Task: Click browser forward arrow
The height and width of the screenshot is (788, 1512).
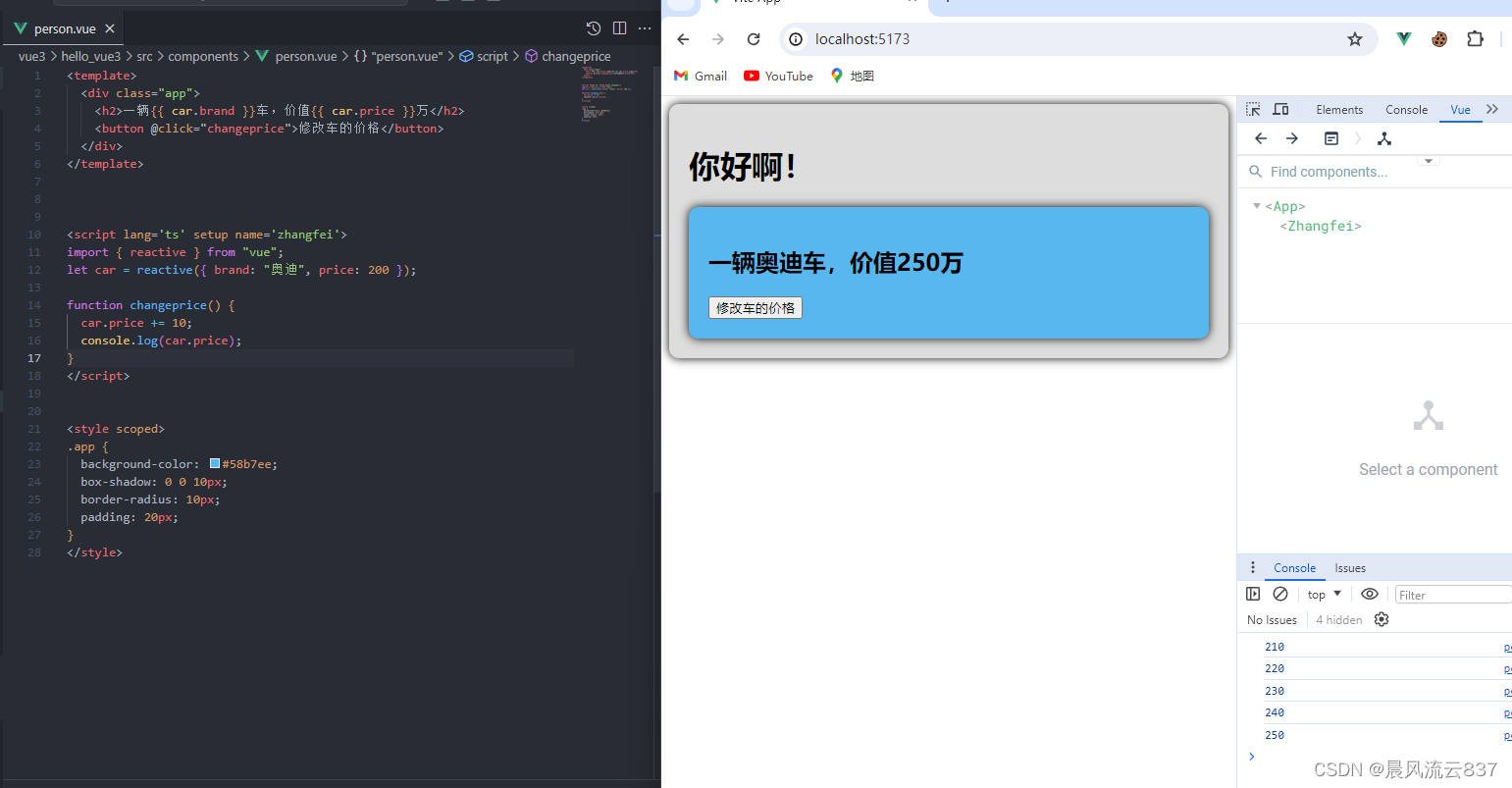Action: [718, 39]
